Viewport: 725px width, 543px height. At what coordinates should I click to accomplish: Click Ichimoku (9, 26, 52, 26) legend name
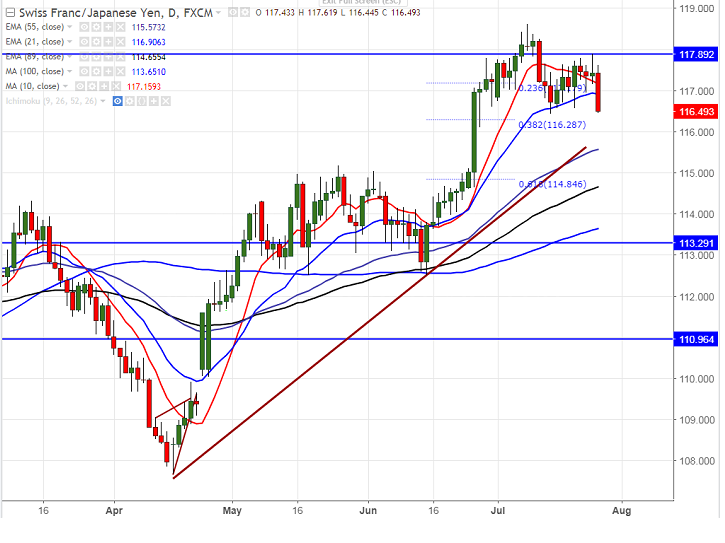(x=51, y=101)
